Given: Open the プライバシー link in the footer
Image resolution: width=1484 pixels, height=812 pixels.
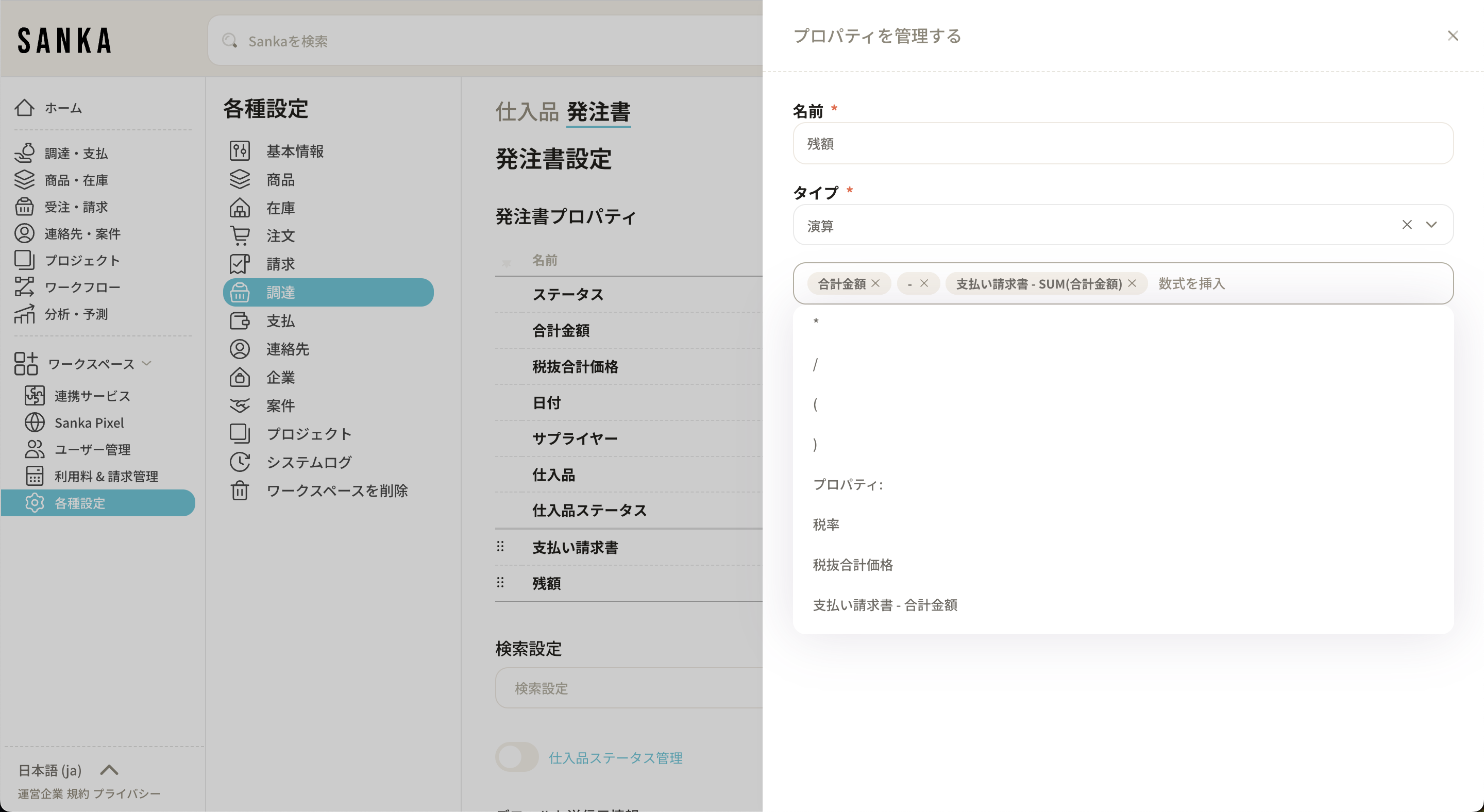Looking at the screenshot, I should click(x=127, y=793).
